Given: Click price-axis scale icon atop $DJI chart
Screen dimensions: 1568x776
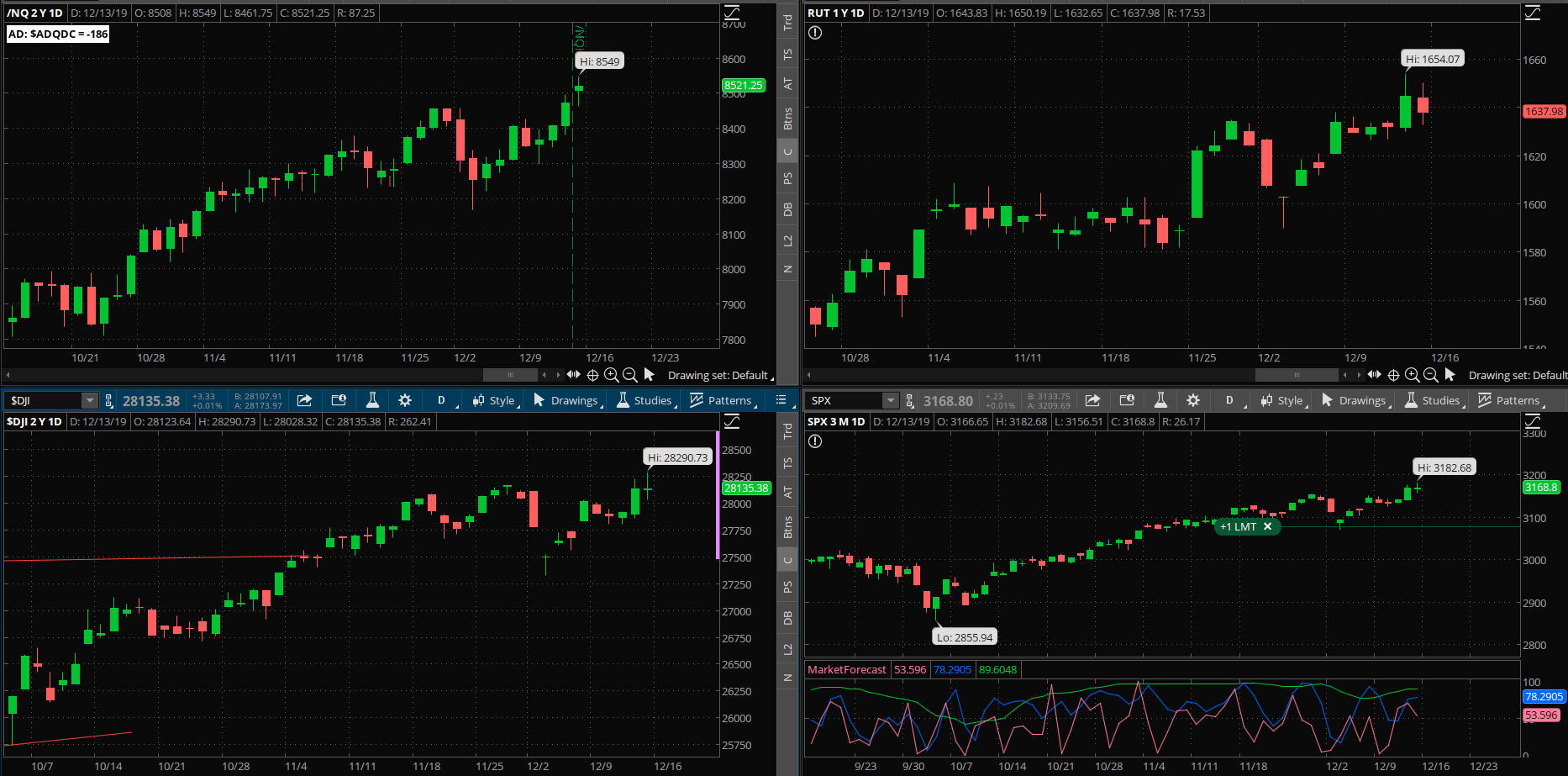Looking at the screenshot, I should pos(732,421).
